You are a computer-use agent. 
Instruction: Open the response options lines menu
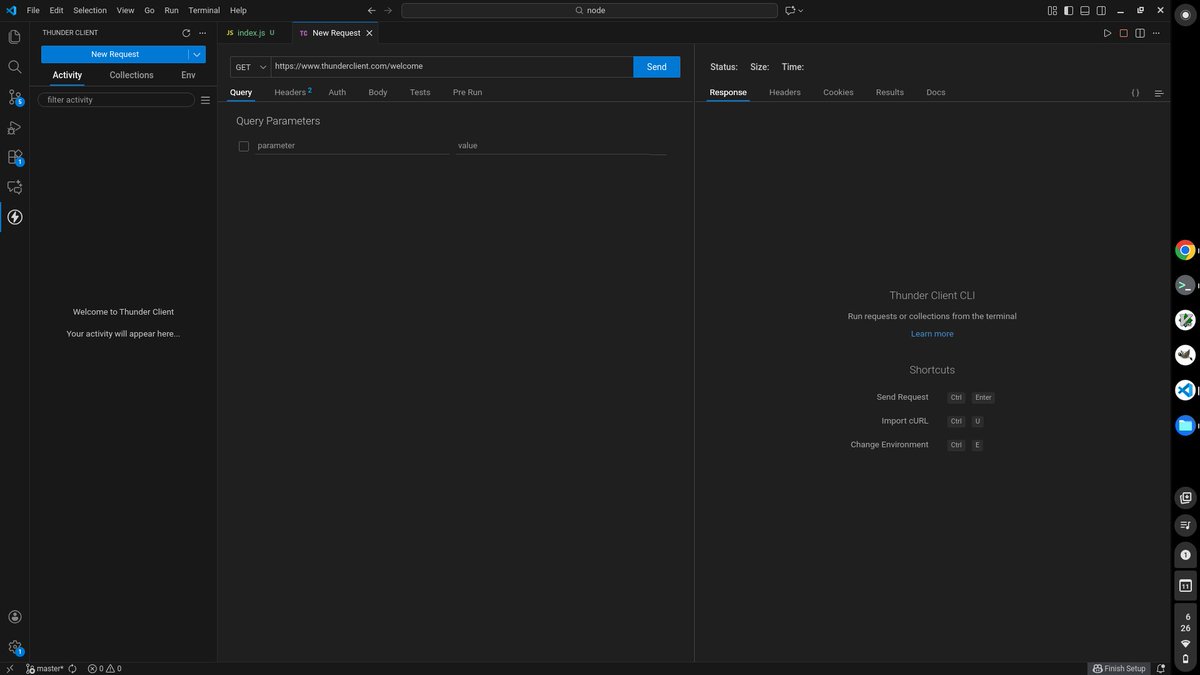pyautogui.click(x=1158, y=92)
